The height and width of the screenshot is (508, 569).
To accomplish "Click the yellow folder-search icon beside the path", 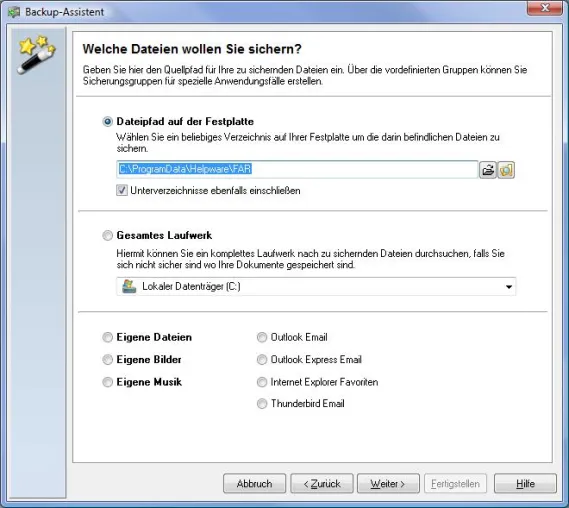I will coord(506,170).
